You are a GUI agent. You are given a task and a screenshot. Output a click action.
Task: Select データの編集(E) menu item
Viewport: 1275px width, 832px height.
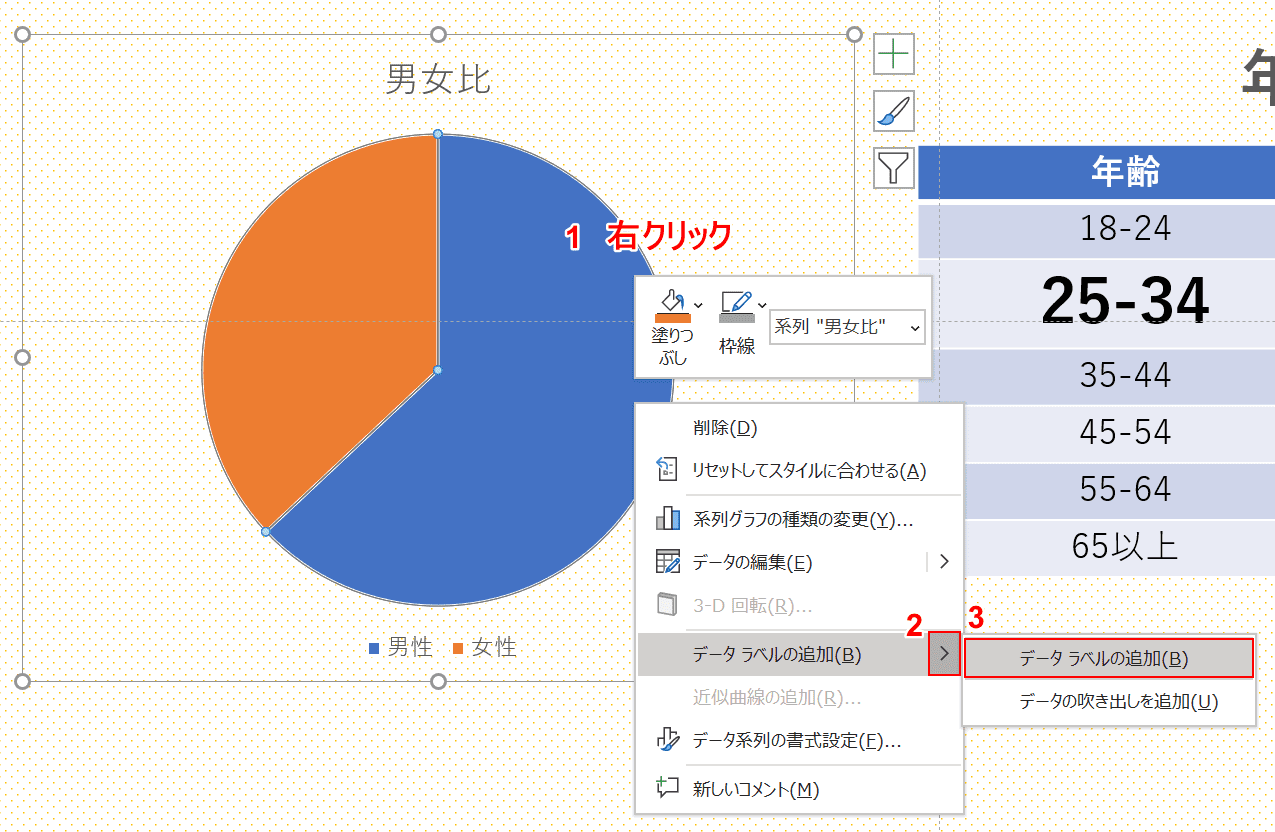pyautogui.click(x=799, y=562)
